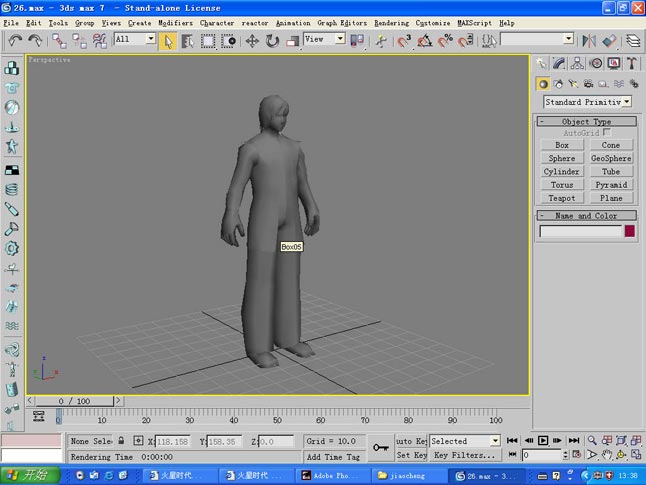
Task: Select the Shapes category icon
Action: tap(559, 84)
